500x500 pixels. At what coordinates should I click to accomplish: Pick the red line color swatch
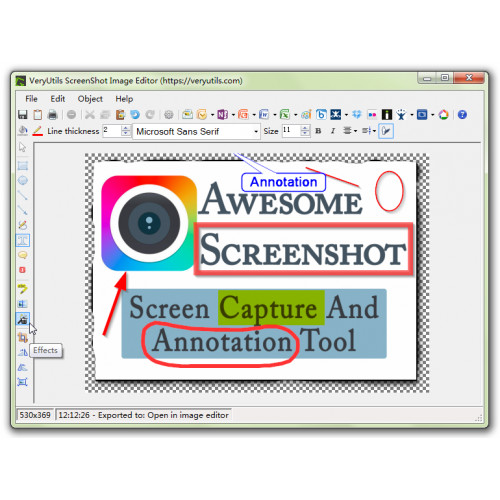click(38, 131)
